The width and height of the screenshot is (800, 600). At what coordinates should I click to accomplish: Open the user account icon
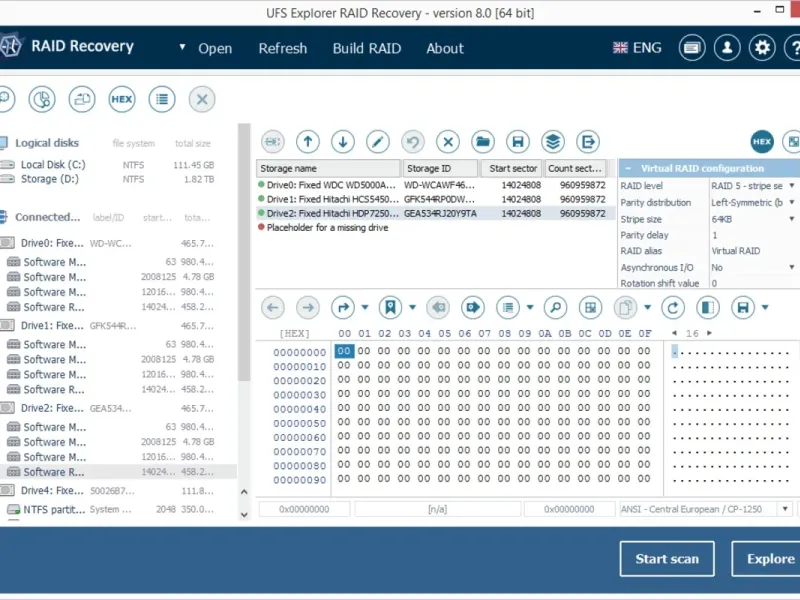(x=727, y=48)
